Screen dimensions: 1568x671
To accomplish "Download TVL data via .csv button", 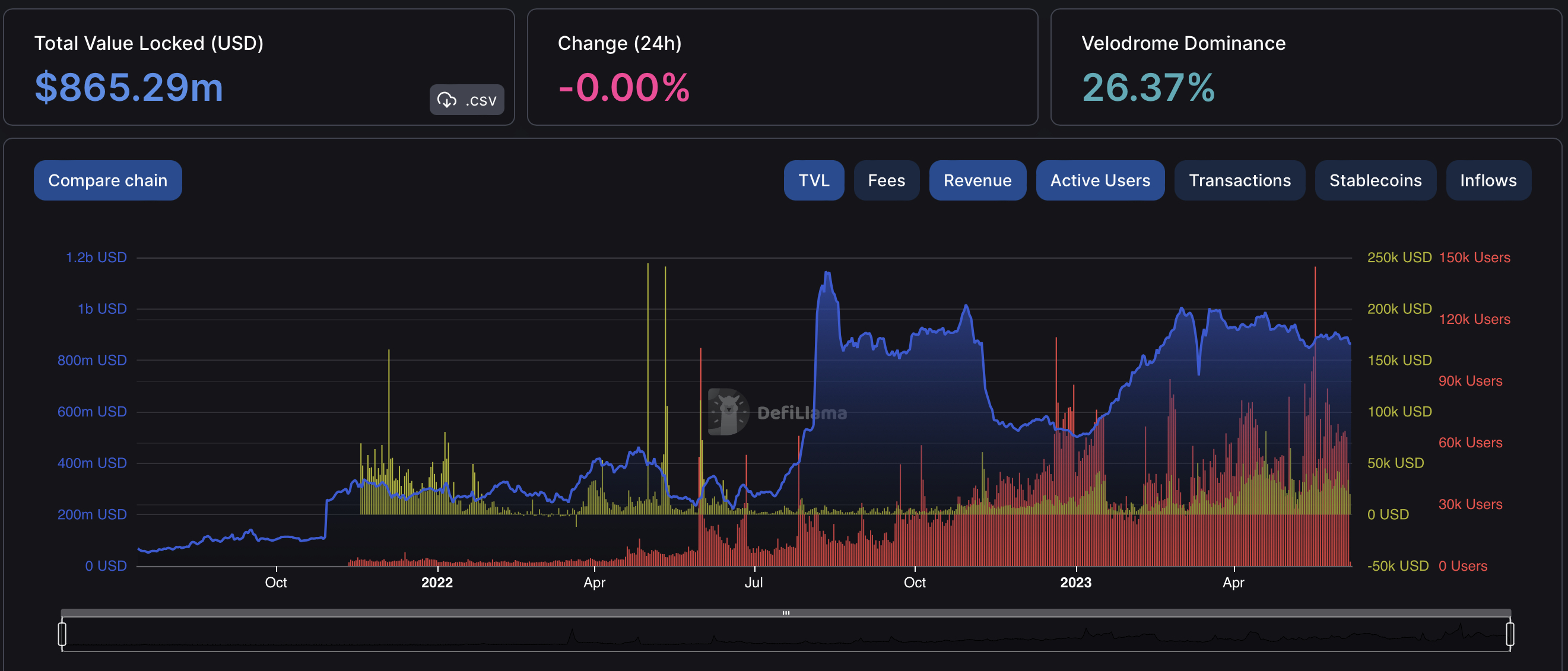I will click(467, 100).
